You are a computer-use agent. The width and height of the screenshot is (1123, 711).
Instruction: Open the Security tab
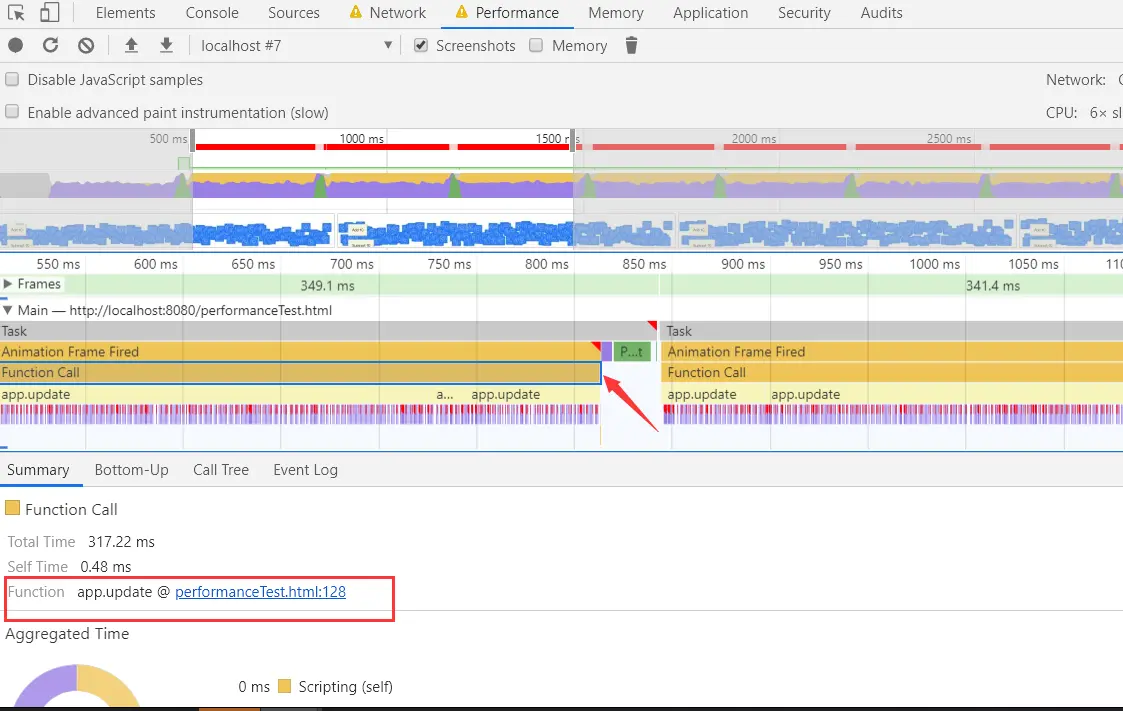(x=804, y=13)
